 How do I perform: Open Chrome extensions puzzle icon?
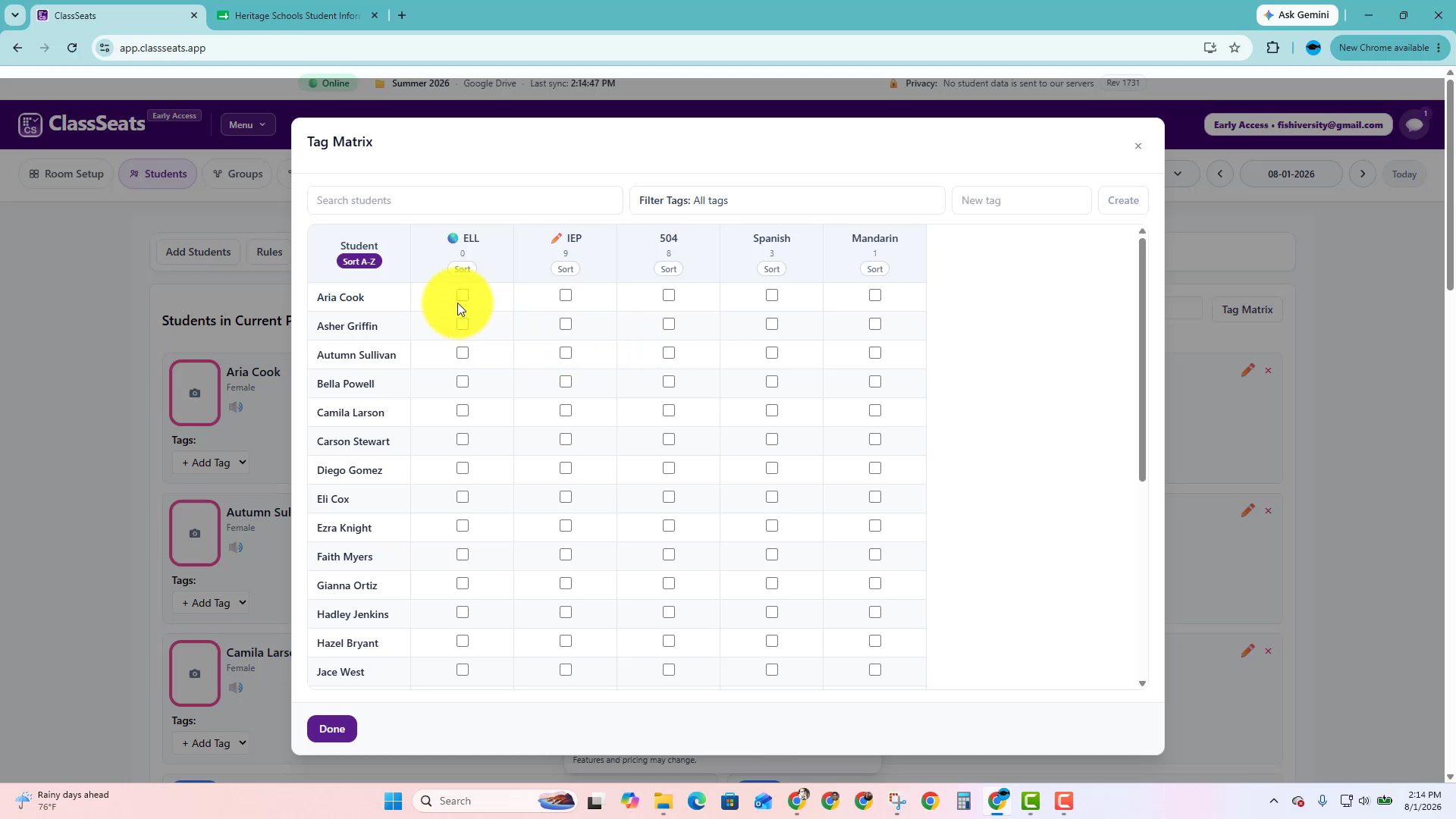click(x=1272, y=48)
